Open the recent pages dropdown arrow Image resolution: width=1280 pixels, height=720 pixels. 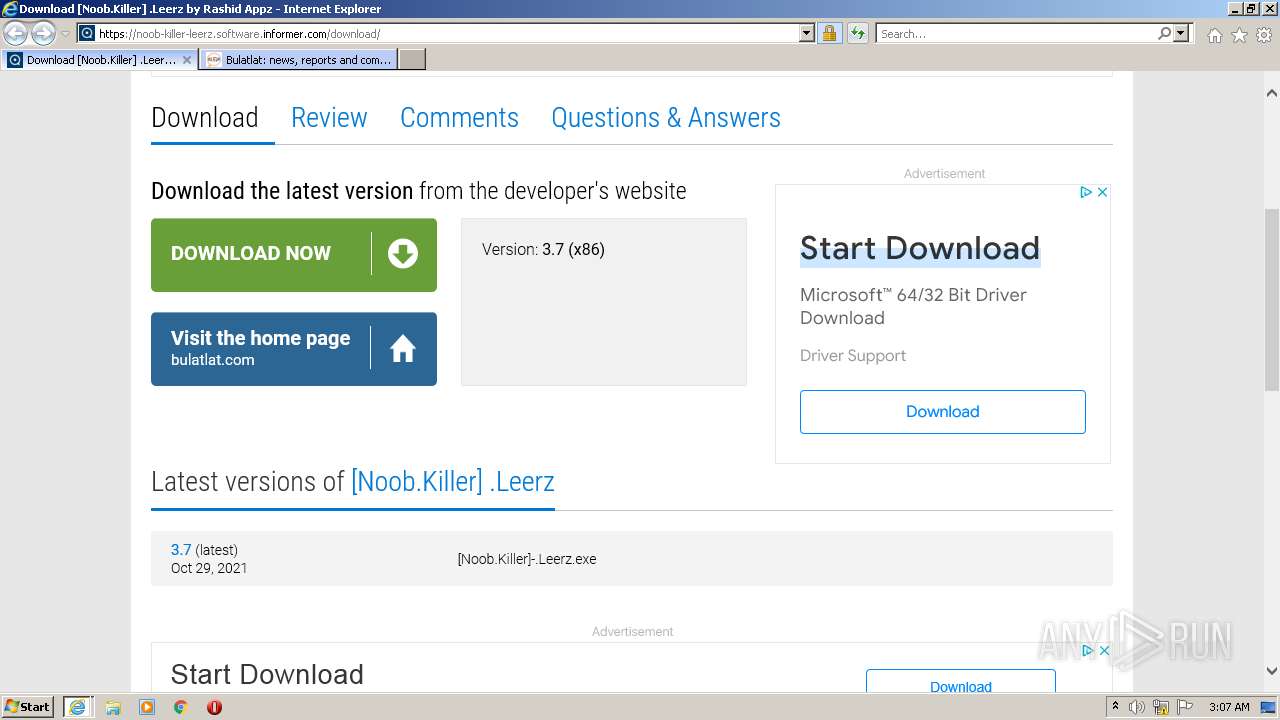pyautogui.click(x=65, y=34)
